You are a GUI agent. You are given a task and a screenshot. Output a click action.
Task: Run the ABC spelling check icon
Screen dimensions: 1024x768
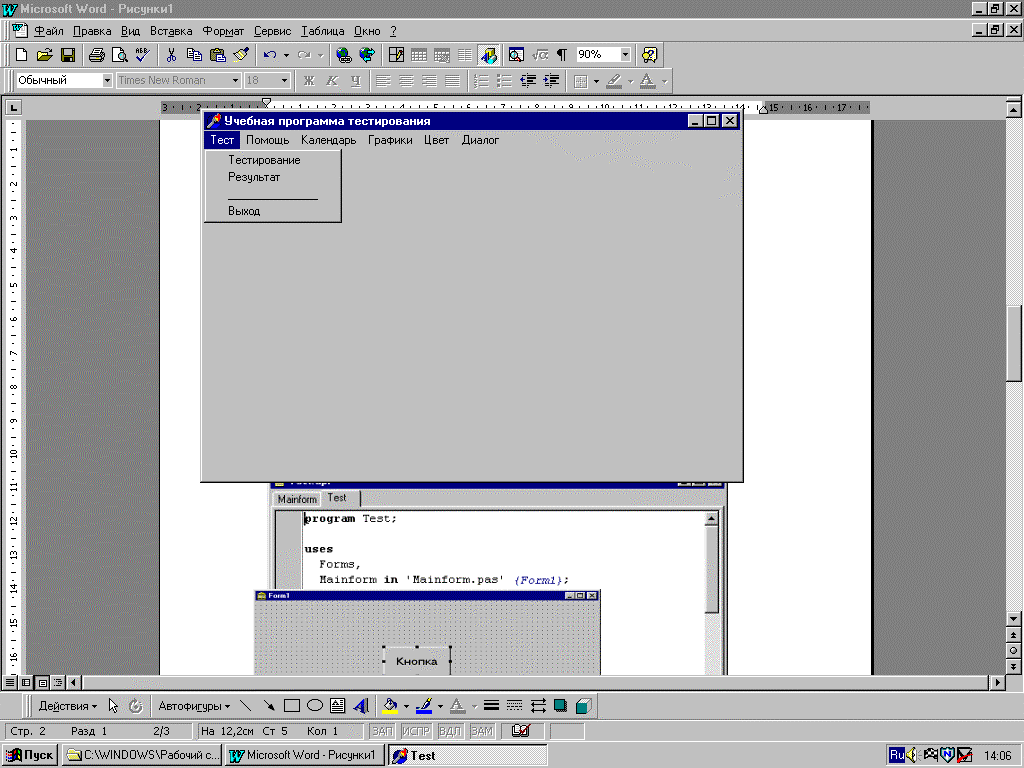pos(142,56)
